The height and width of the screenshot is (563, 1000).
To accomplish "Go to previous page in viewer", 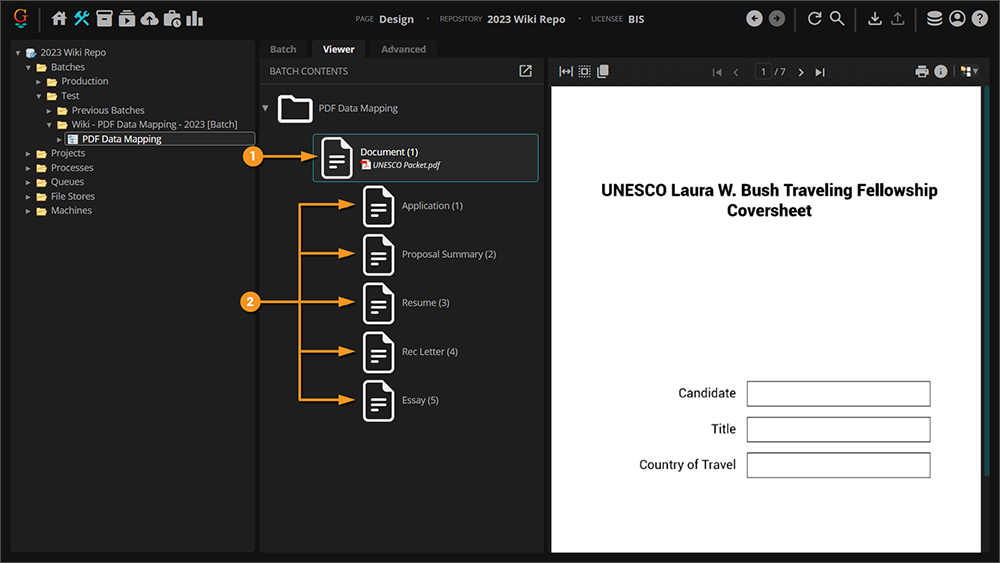I will (736, 72).
